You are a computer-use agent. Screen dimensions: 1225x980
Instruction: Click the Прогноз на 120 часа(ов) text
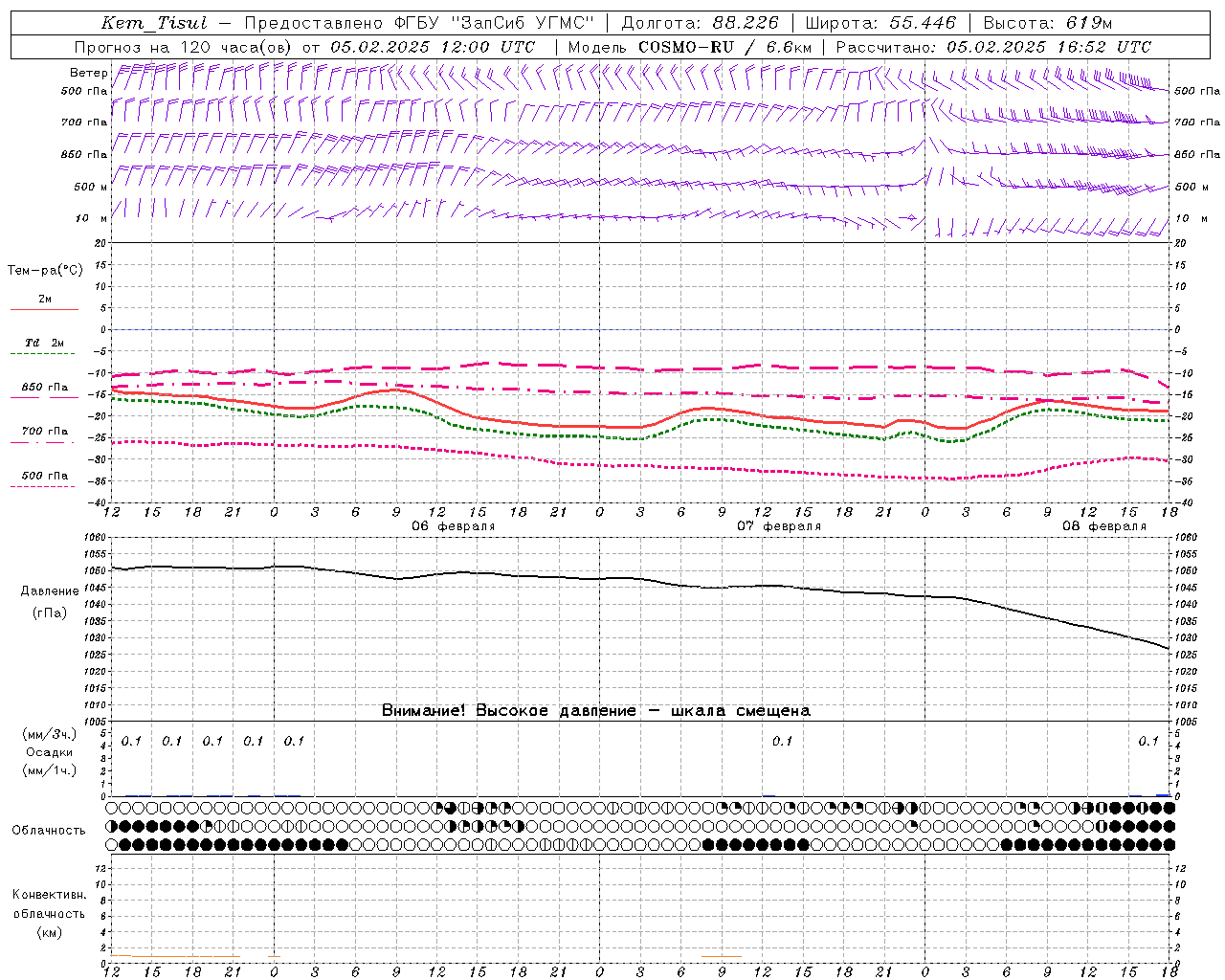pyautogui.click(x=184, y=47)
